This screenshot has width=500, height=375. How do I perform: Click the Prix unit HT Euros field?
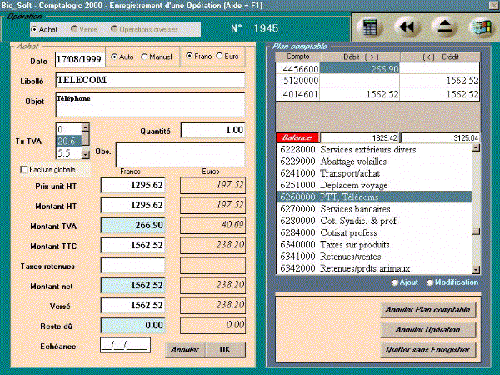pos(213,185)
